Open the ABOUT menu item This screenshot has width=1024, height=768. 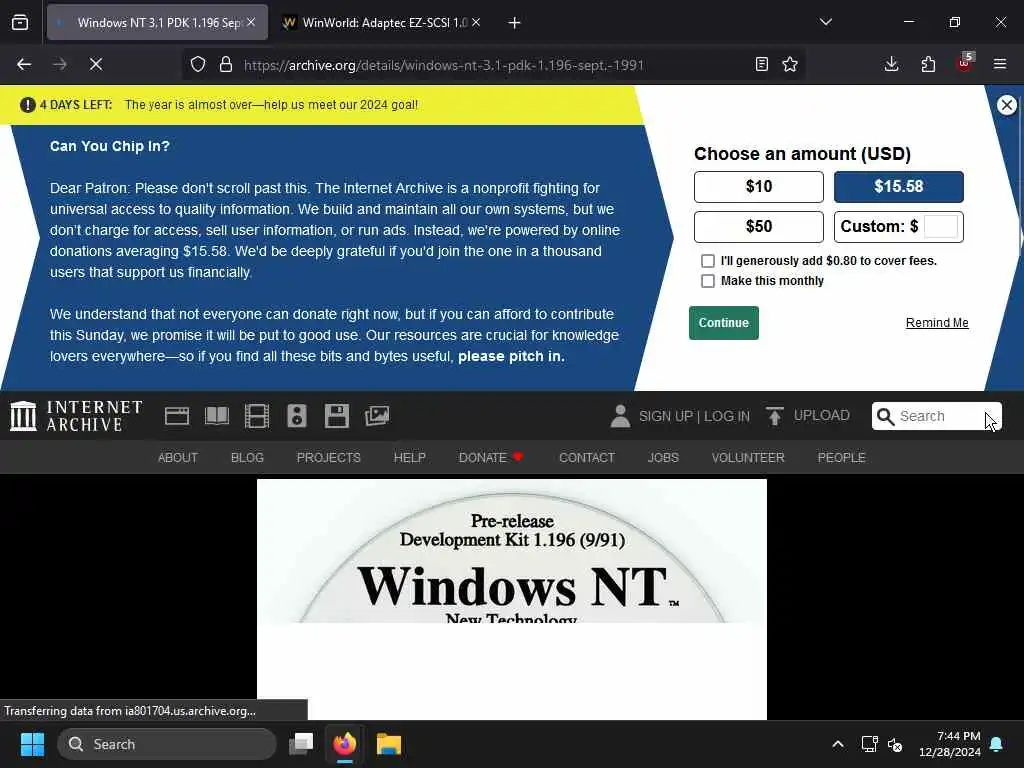(x=178, y=457)
